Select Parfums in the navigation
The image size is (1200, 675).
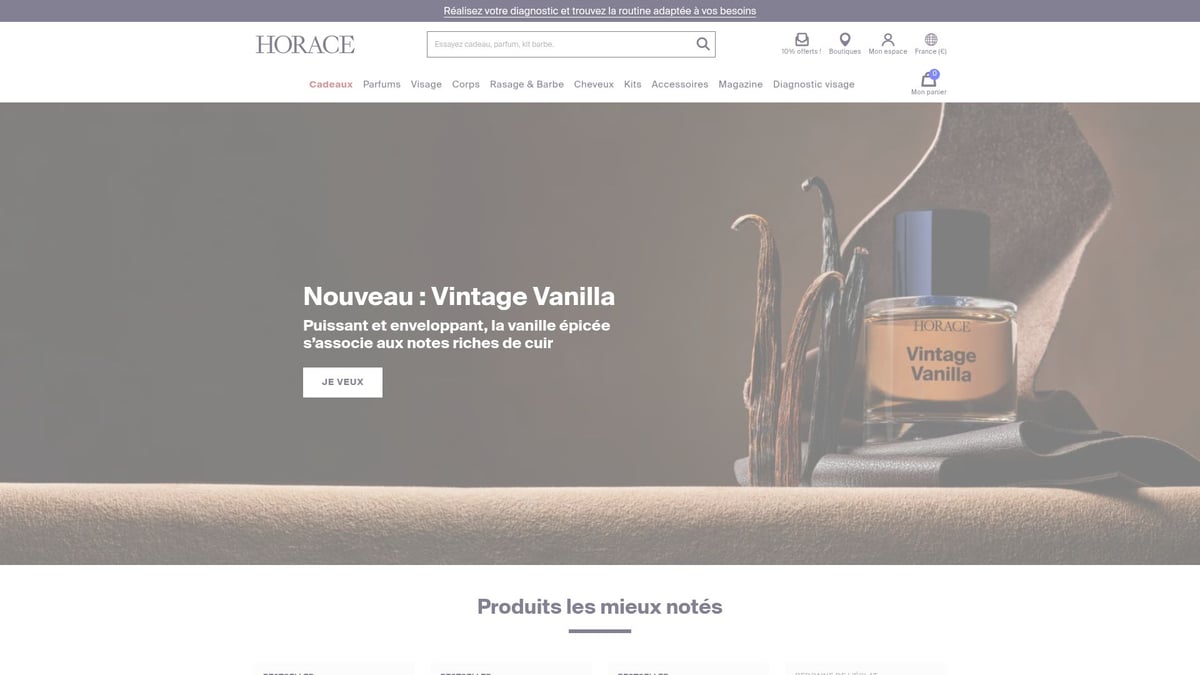[x=382, y=85]
